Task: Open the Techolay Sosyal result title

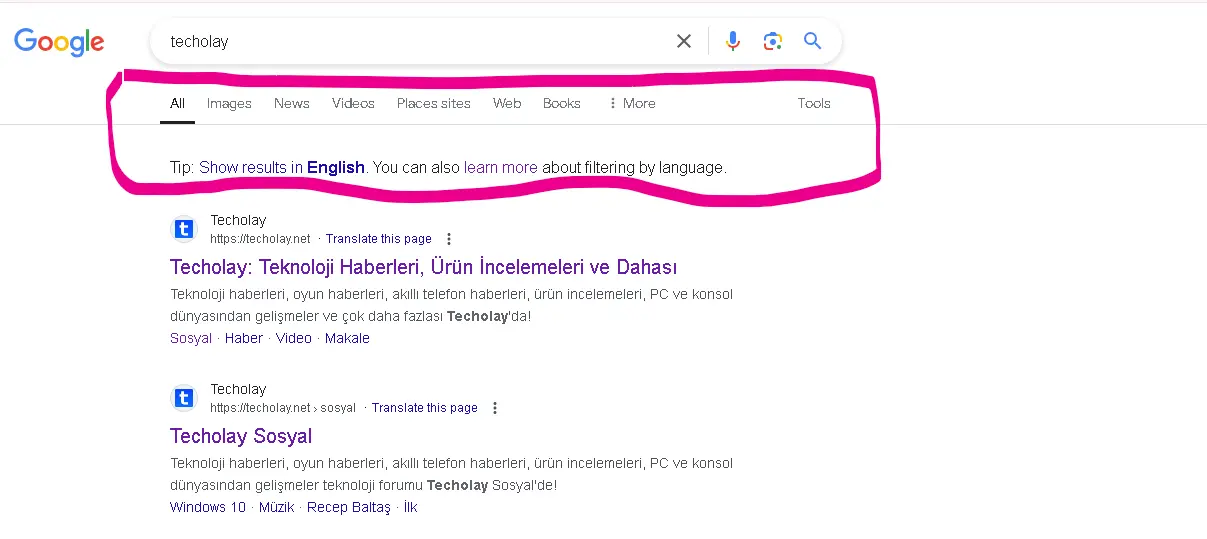Action: tap(241, 436)
